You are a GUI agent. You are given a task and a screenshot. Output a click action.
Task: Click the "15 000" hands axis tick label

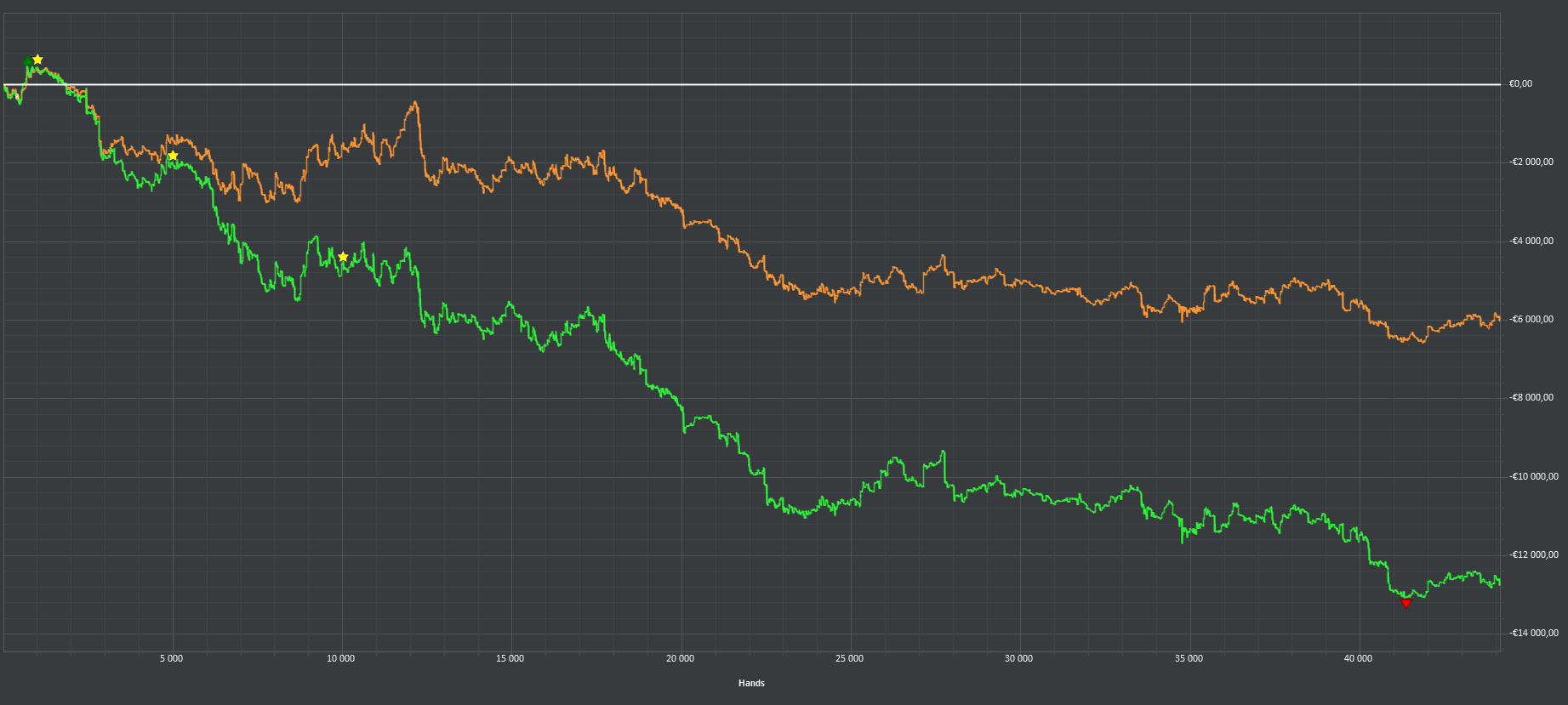pos(510,658)
